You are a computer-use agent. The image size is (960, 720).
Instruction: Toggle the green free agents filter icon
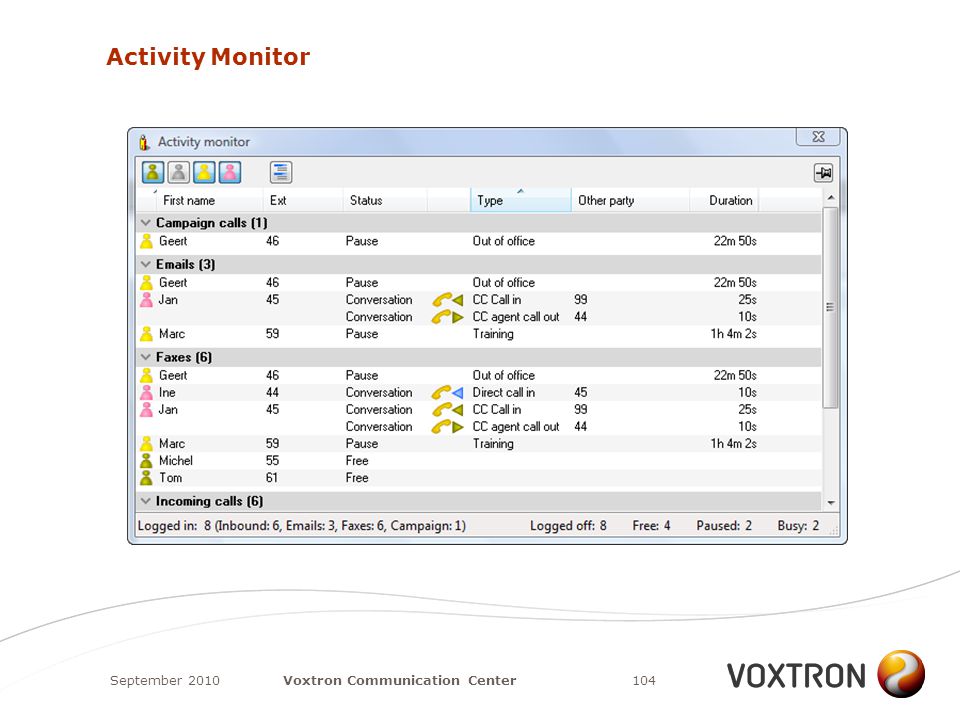point(153,172)
